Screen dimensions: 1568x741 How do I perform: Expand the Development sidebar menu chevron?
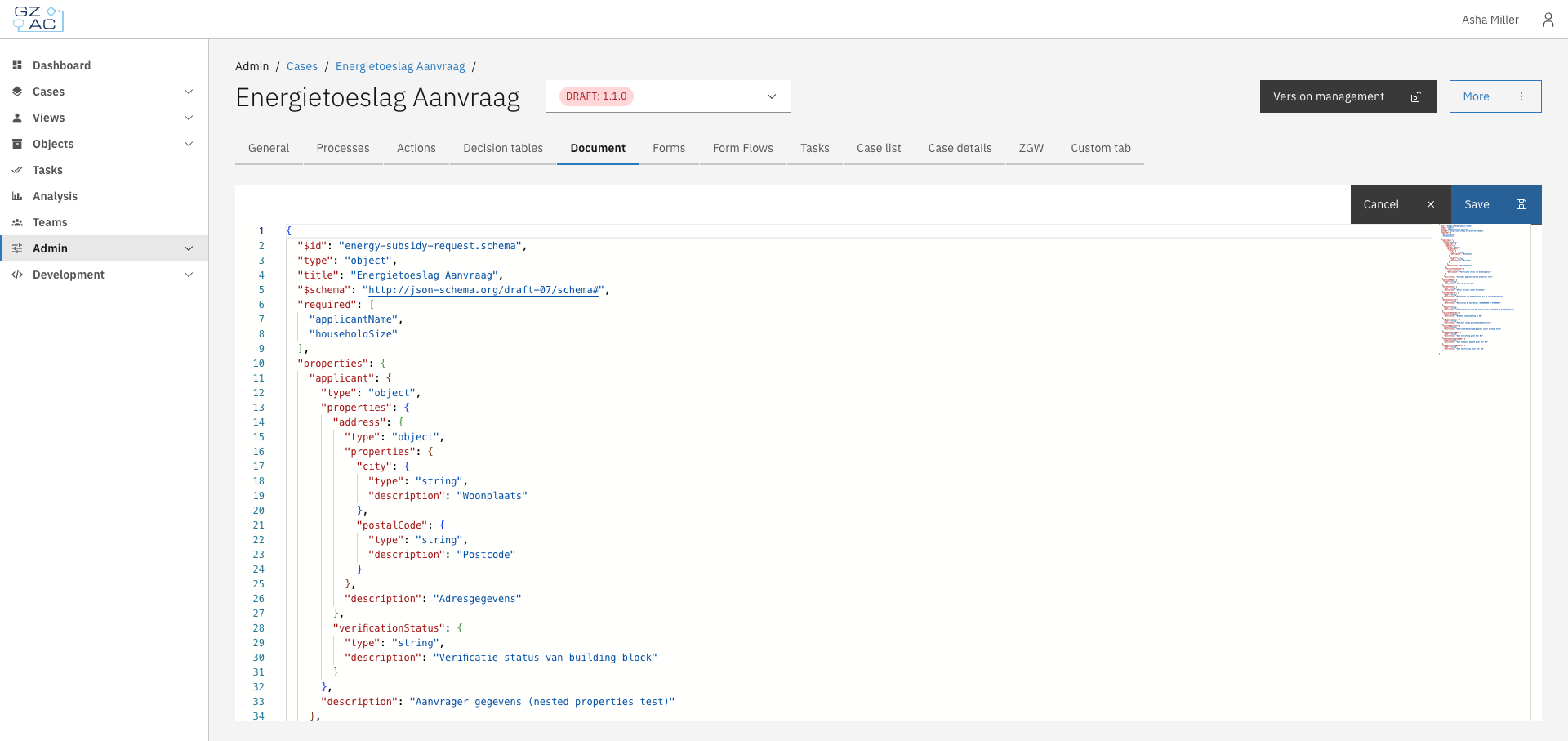189,275
